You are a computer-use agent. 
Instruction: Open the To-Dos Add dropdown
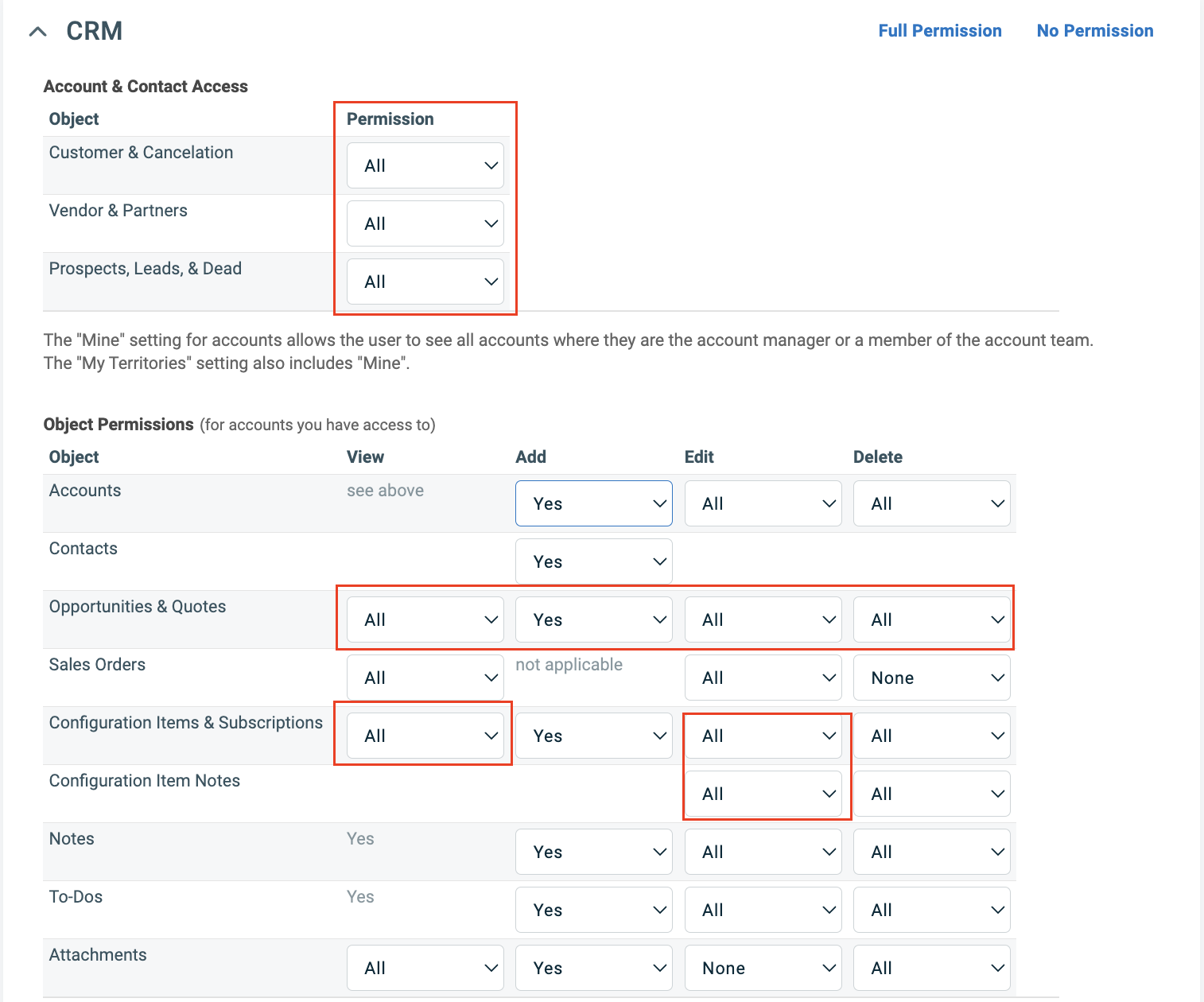[593, 909]
